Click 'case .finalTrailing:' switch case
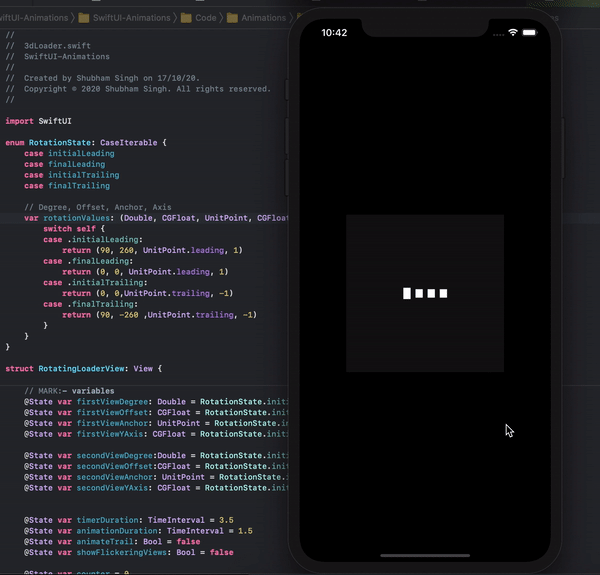The height and width of the screenshot is (575, 600). click(x=91, y=304)
